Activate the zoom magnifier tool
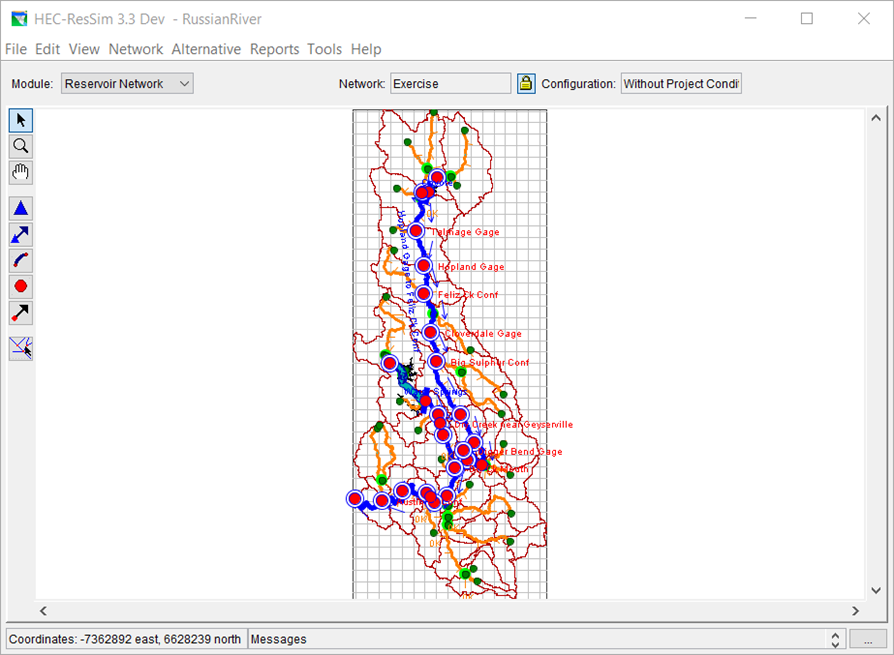 click(20, 146)
